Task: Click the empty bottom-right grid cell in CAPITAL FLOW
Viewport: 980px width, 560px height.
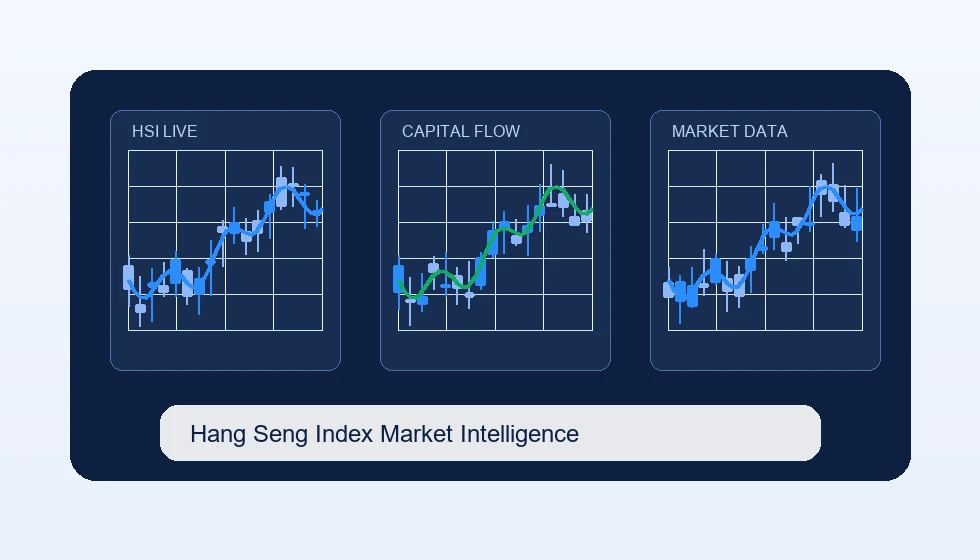Action: [x=568, y=312]
